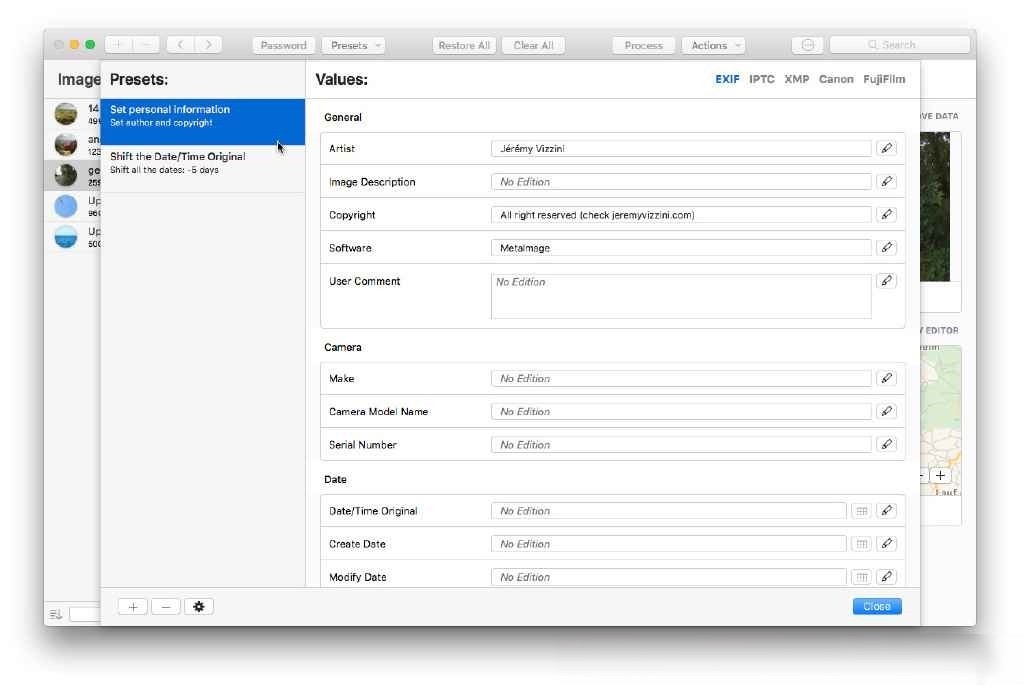Screen dimensions: 1024x685
Task: Click the Camera Model Name field
Action: (680, 411)
